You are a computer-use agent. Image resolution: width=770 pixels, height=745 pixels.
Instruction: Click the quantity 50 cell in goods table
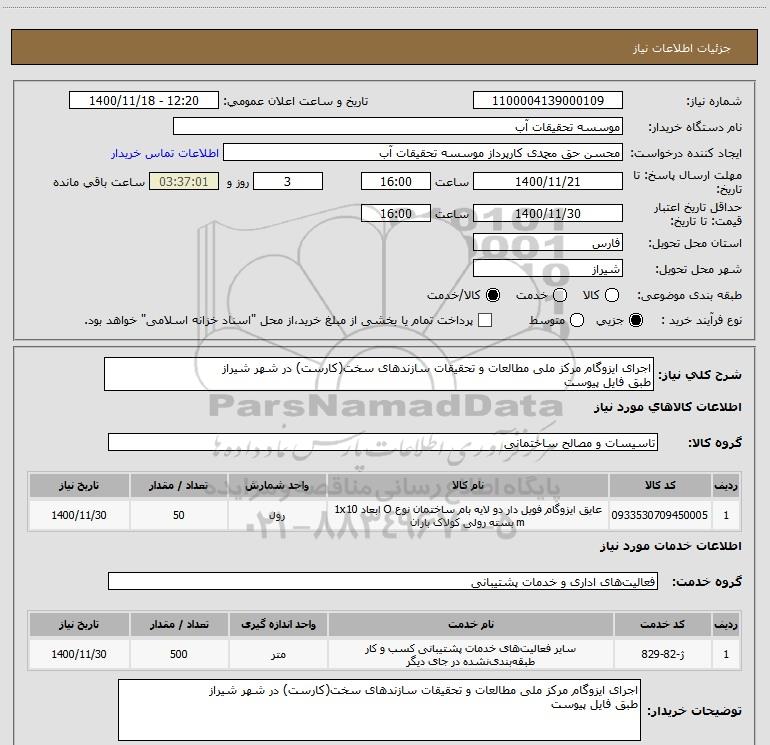[179, 515]
